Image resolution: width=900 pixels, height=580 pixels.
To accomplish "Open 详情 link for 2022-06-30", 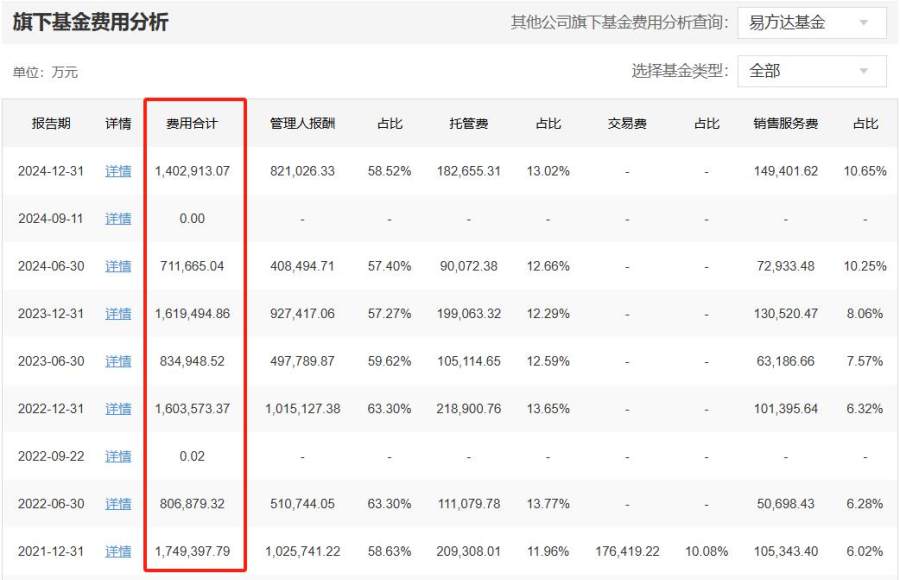I will point(118,504).
